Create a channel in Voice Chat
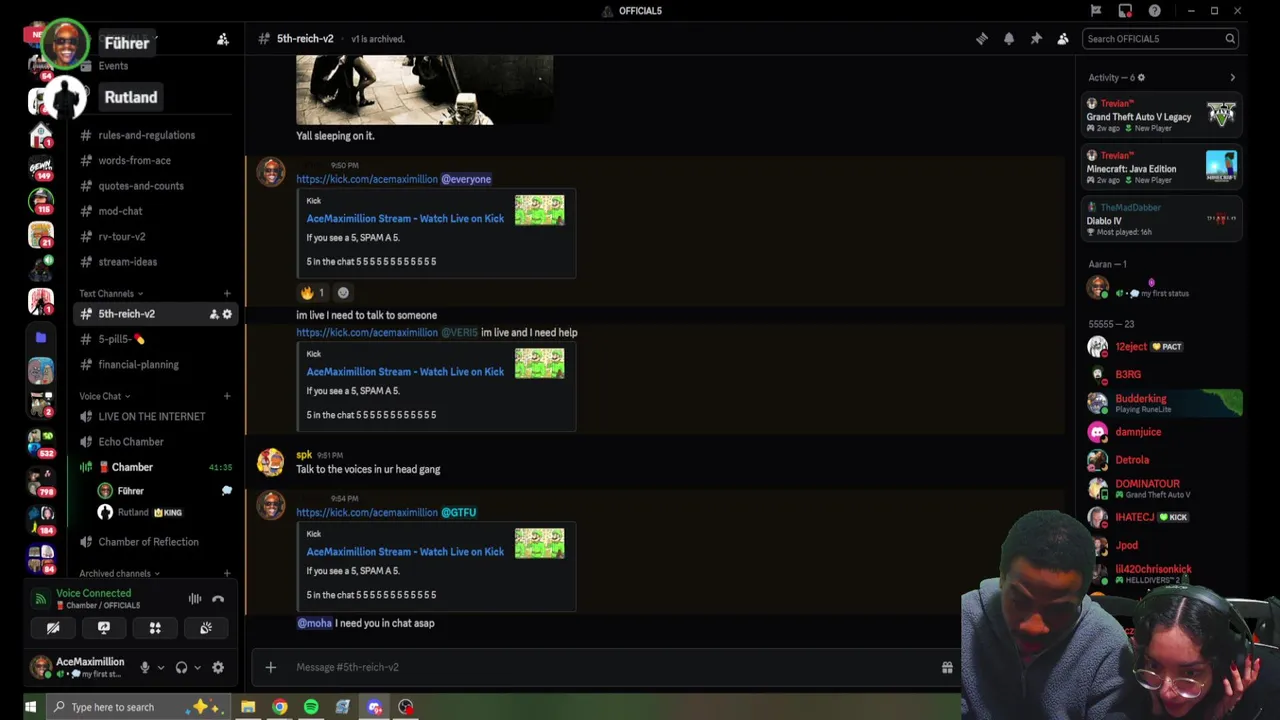Image resolution: width=1280 pixels, height=720 pixels. click(x=227, y=396)
